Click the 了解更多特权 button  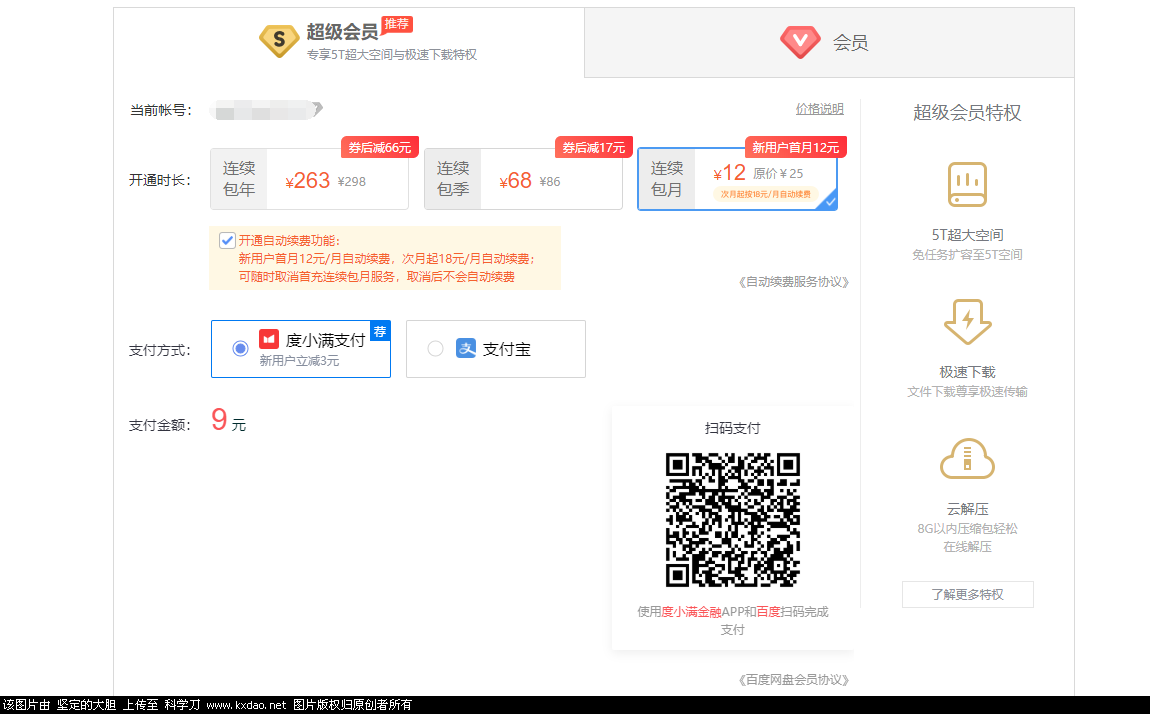967,595
